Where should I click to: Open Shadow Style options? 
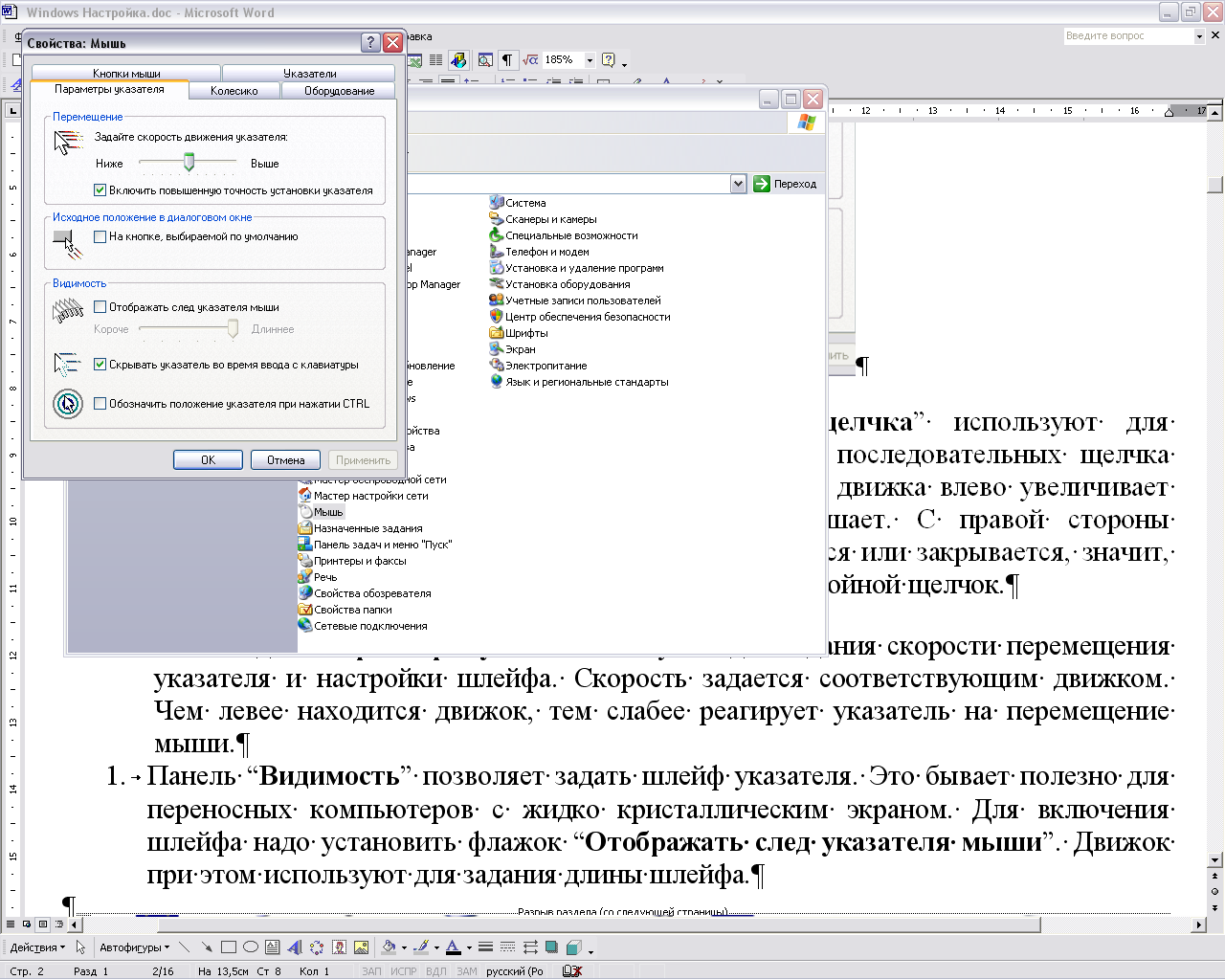click(551, 947)
